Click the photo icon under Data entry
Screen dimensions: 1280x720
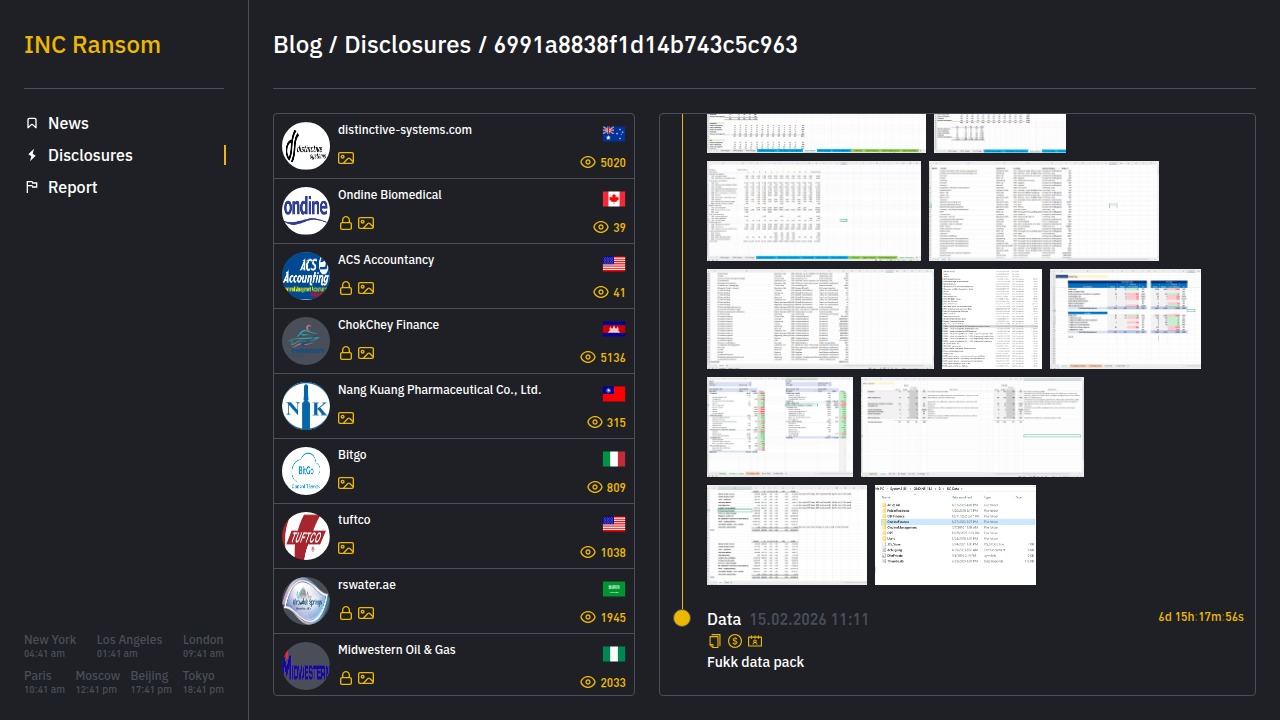click(x=755, y=641)
